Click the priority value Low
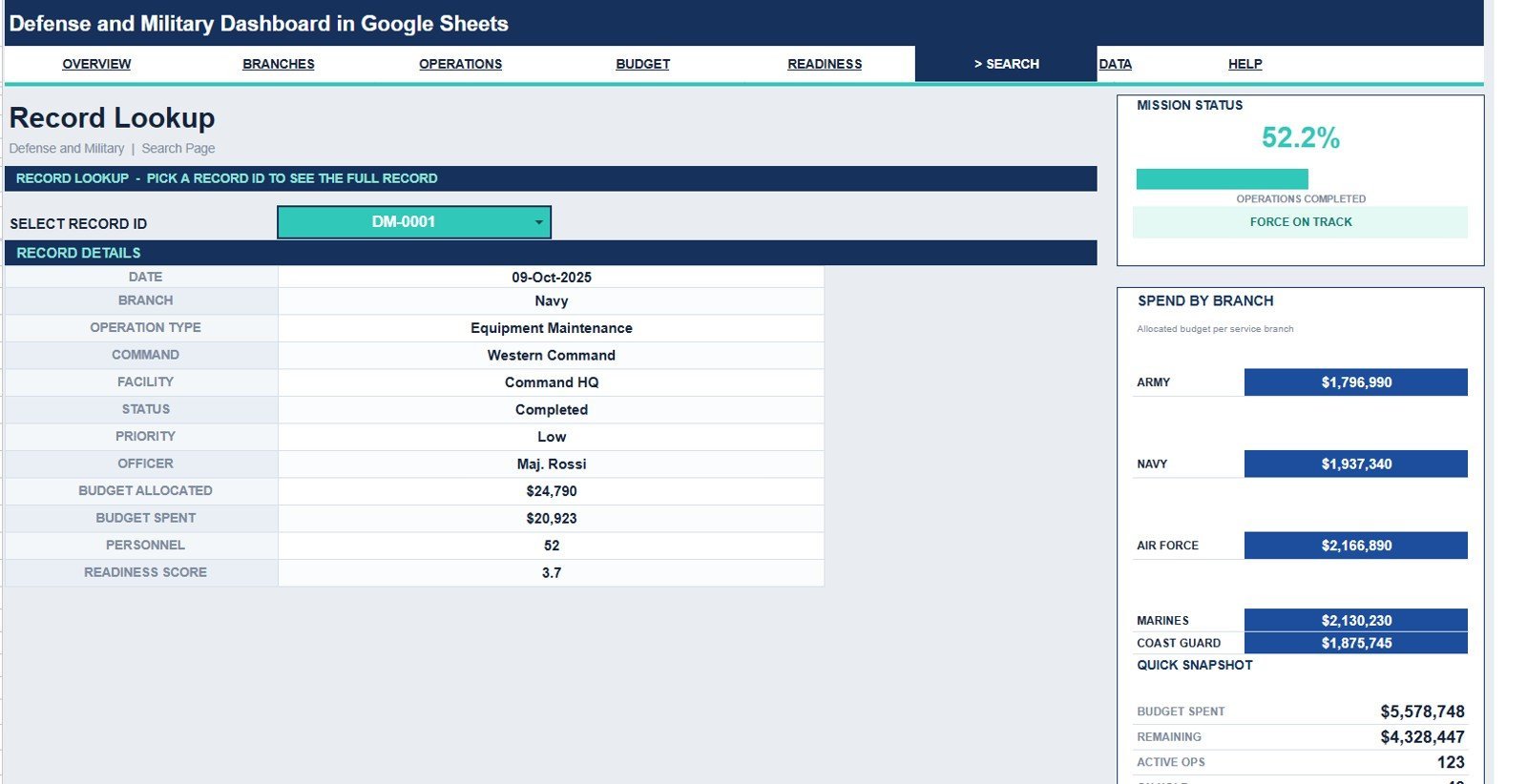Viewport: 1527px width, 784px height. [552, 437]
